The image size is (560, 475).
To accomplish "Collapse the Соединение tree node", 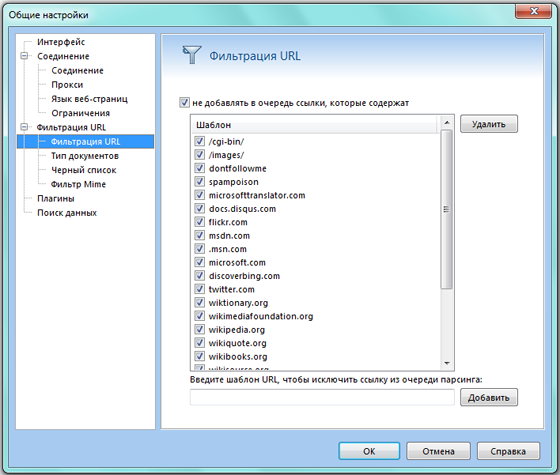I will point(24,56).
